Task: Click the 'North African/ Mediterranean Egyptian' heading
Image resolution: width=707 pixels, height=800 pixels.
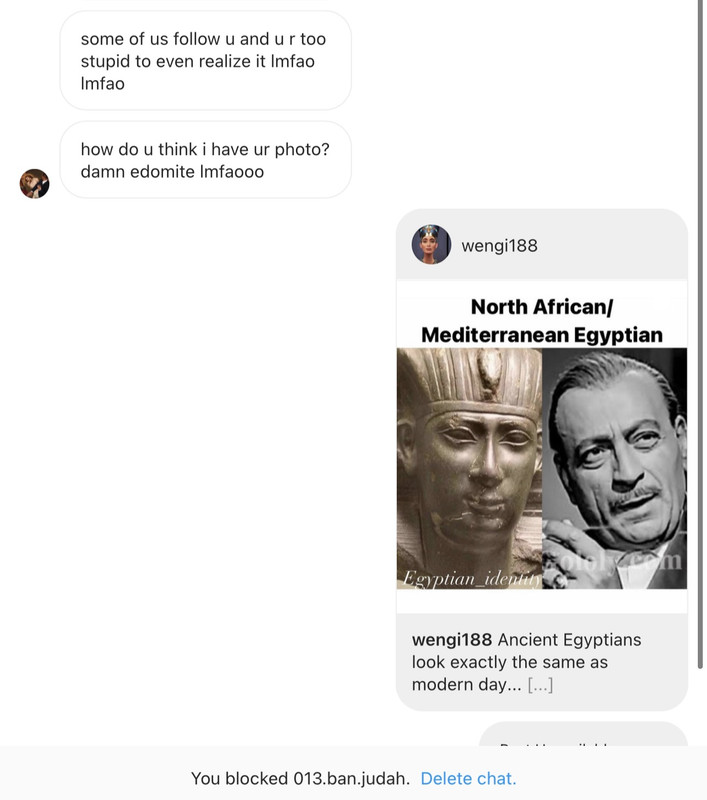Action: [x=542, y=320]
